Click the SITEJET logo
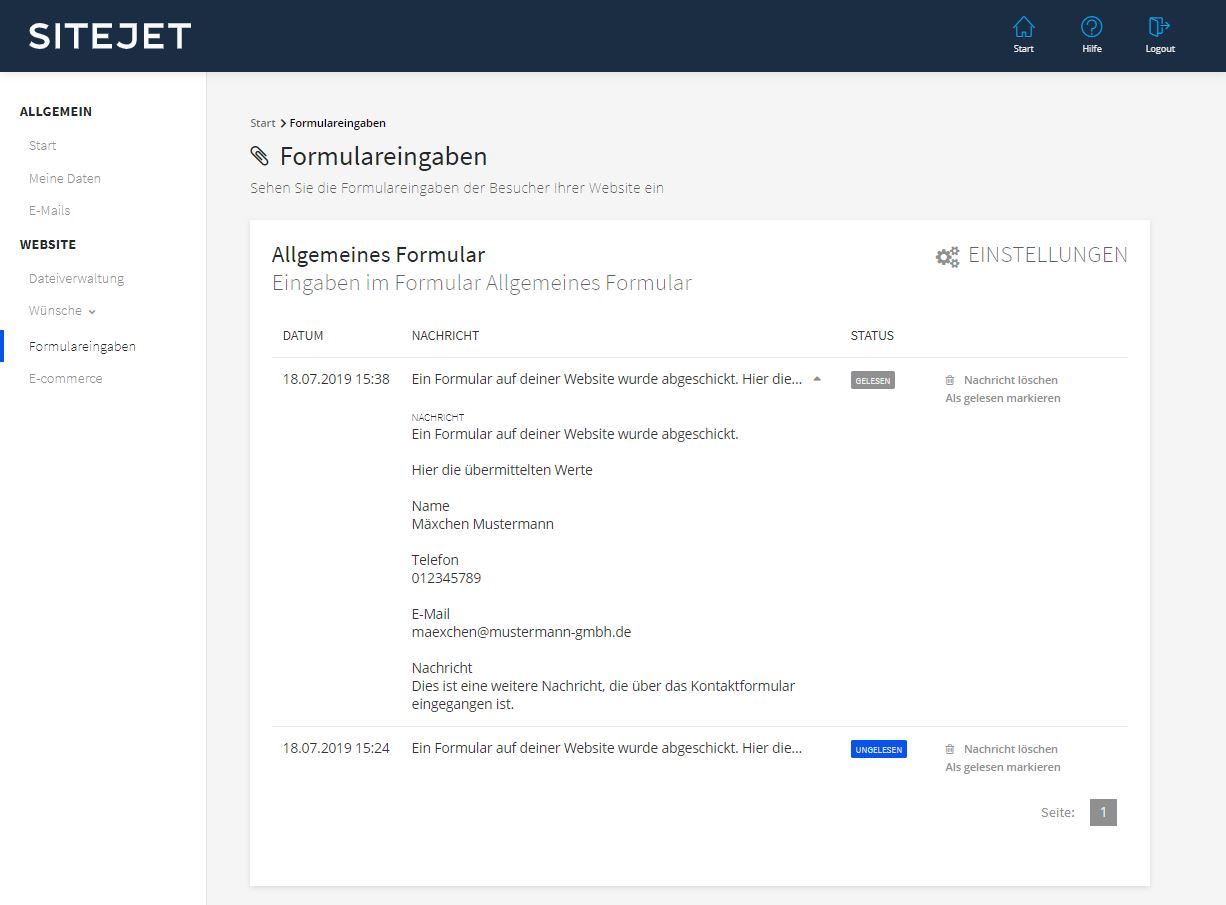The width and height of the screenshot is (1226, 905). click(x=110, y=37)
